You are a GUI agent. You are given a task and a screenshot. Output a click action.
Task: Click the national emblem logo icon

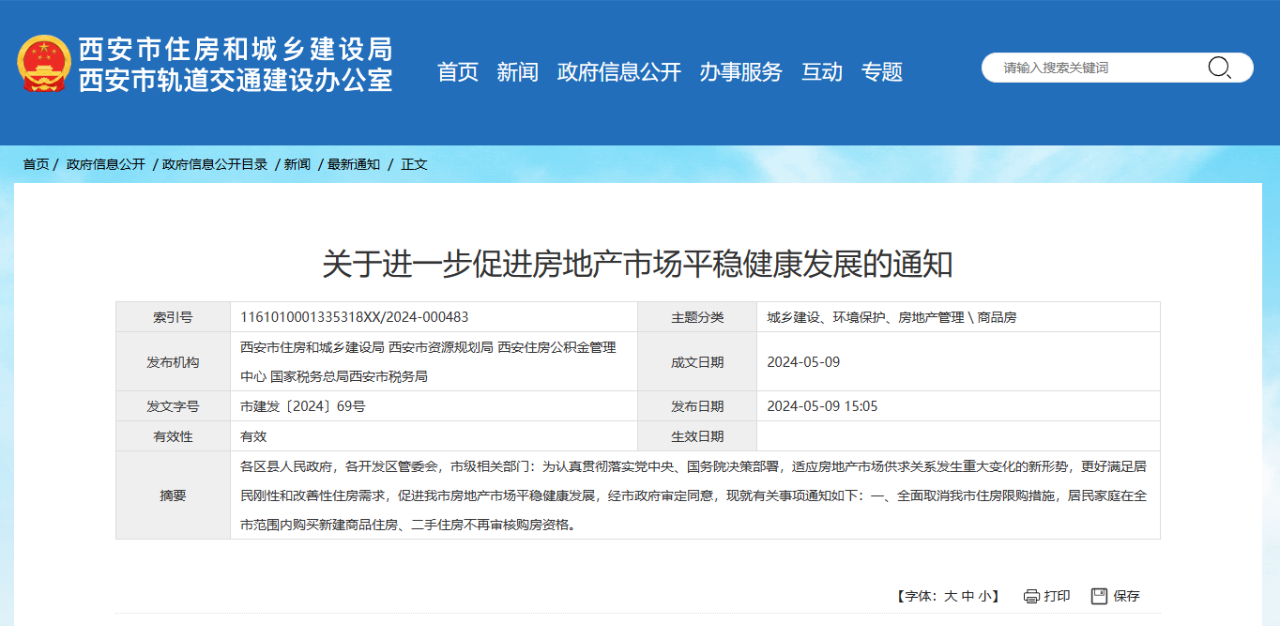tap(44, 63)
